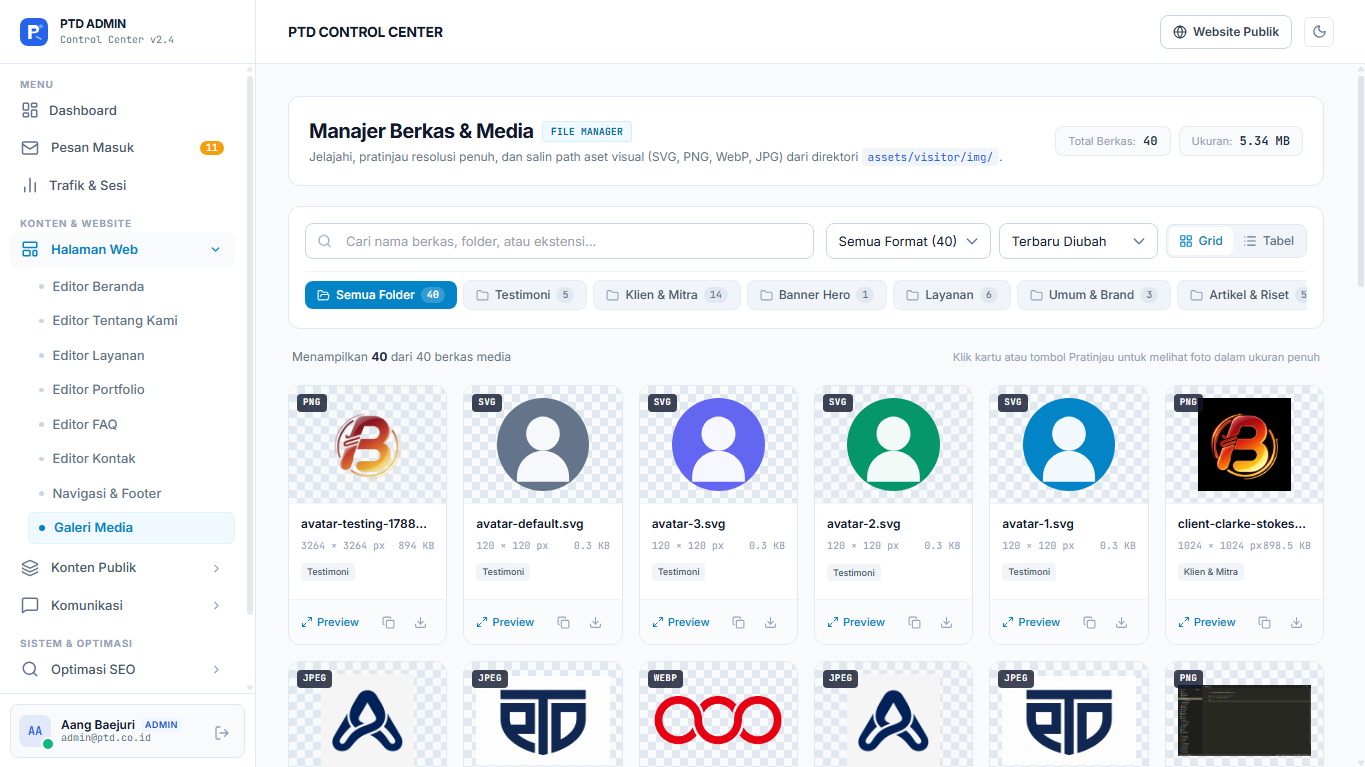This screenshot has width=1365, height=767.
Task: Click the AA user avatar
Action: [35, 731]
